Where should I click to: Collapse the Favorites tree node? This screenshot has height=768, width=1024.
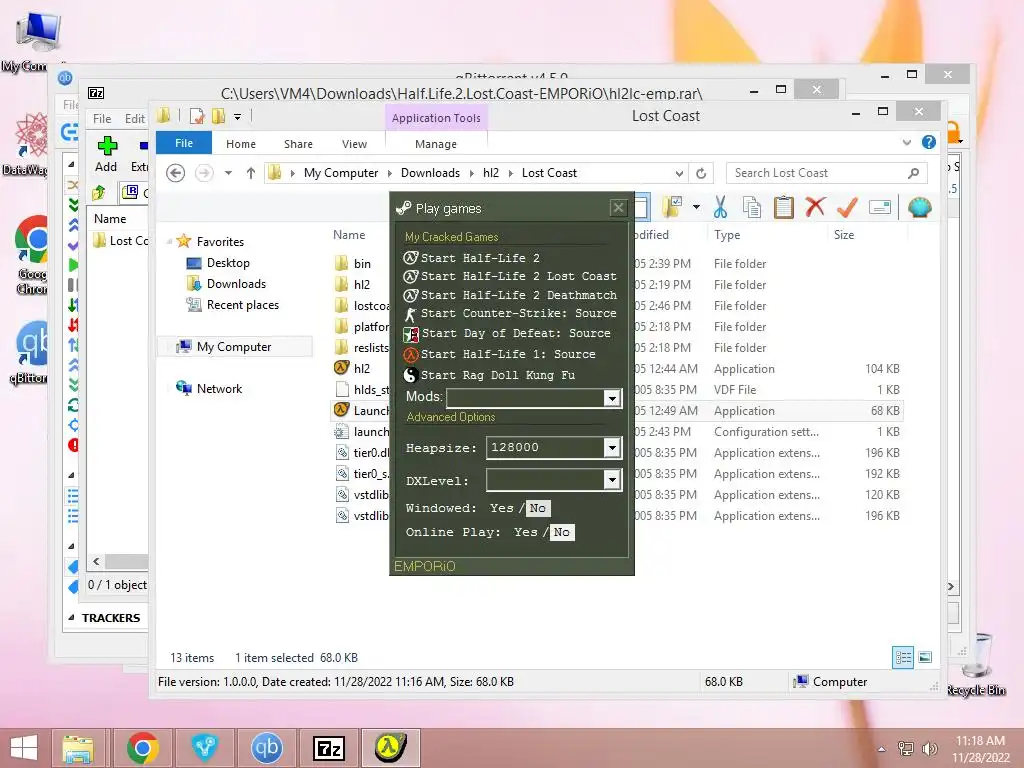pyautogui.click(x=169, y=242)
